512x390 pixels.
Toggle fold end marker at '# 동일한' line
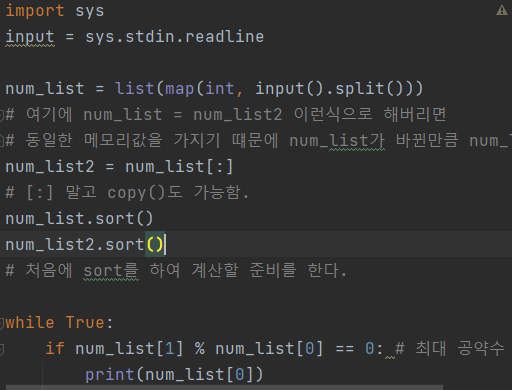coord(2,141)
